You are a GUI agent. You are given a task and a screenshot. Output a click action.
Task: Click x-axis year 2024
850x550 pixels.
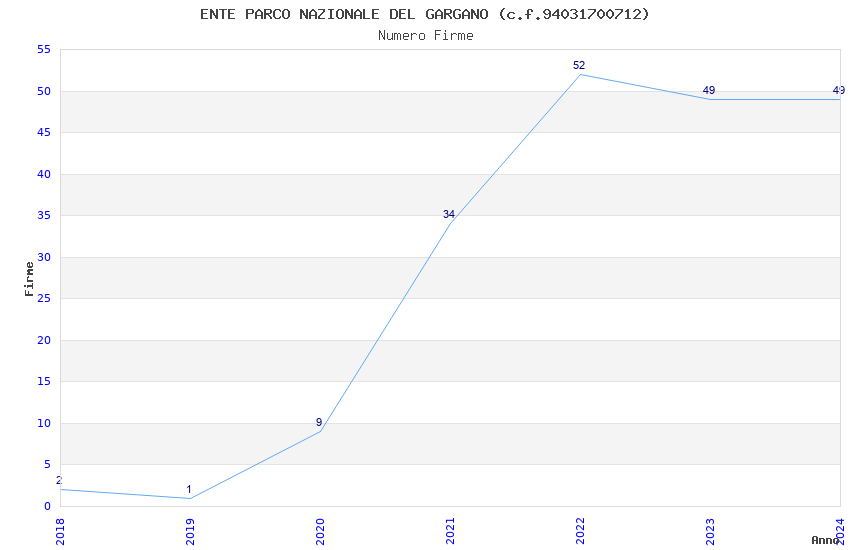pyautogui.click(x=840, y=532)
